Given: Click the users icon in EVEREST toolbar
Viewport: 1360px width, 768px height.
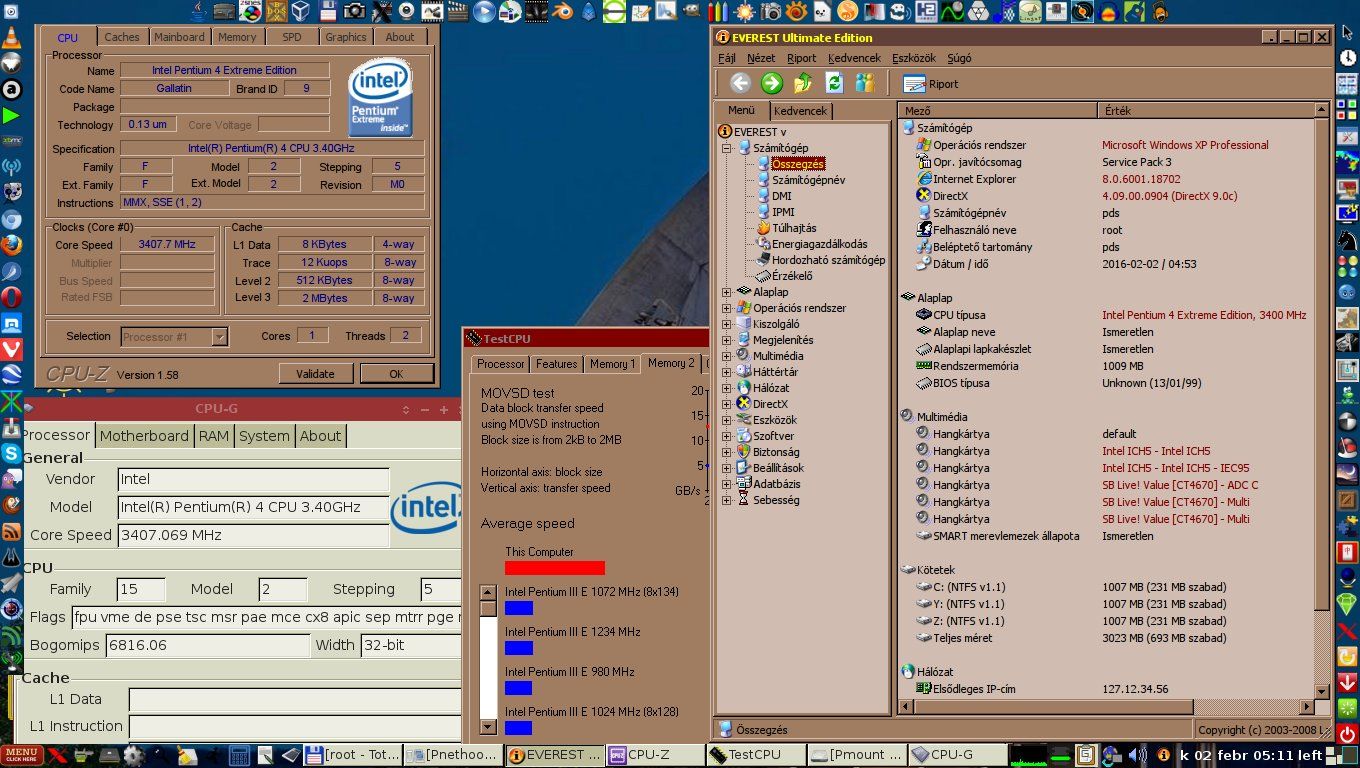Looking at the screenshot, I should pos(864,83).
